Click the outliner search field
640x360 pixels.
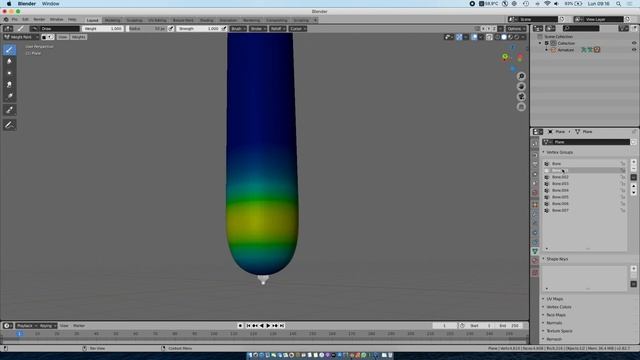click(581, 28)
